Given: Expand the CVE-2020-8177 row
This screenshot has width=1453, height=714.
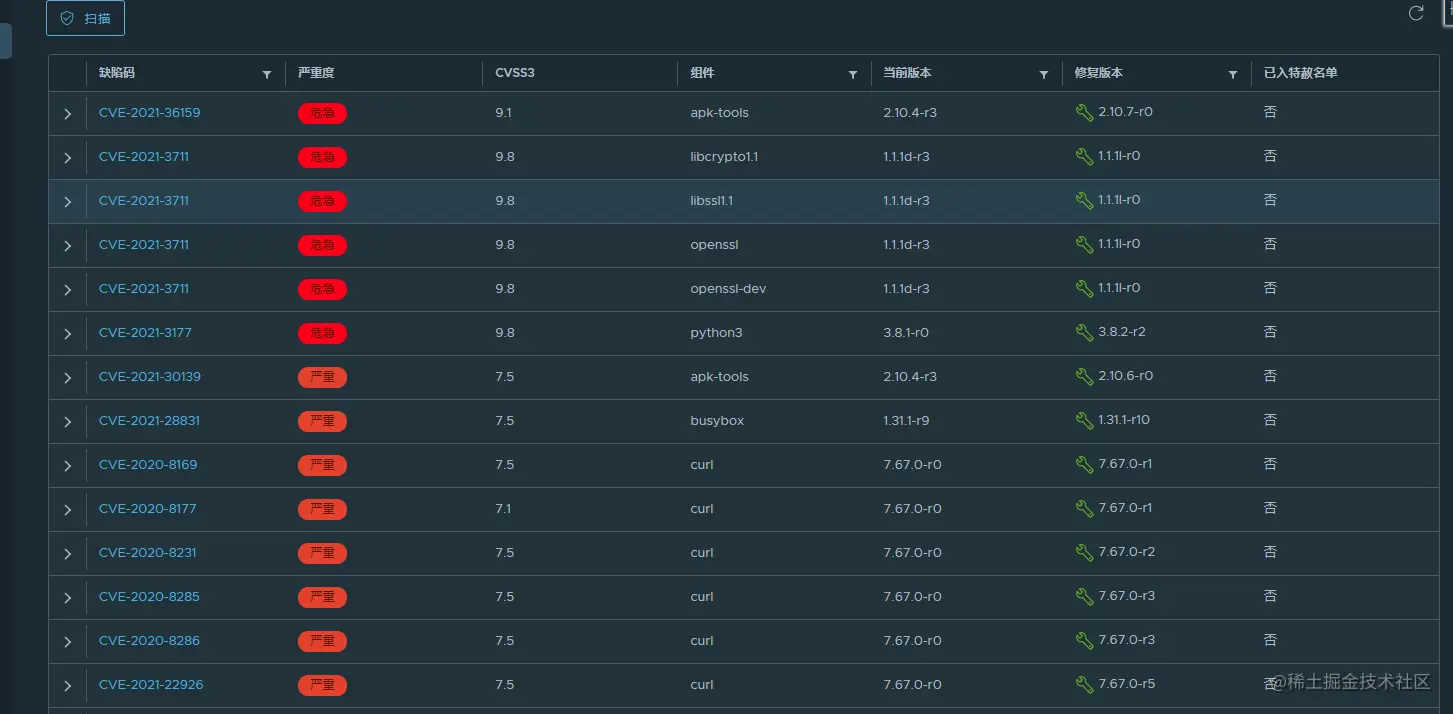Looking at the screenshot, I should [68, 510].
